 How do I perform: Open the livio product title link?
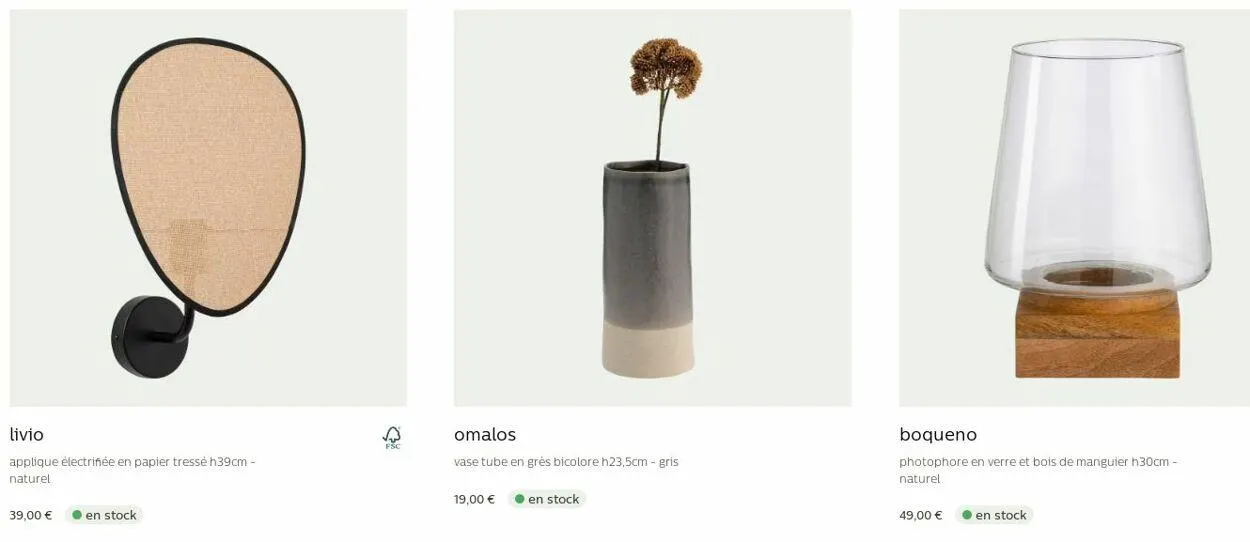tap(27, 435)
